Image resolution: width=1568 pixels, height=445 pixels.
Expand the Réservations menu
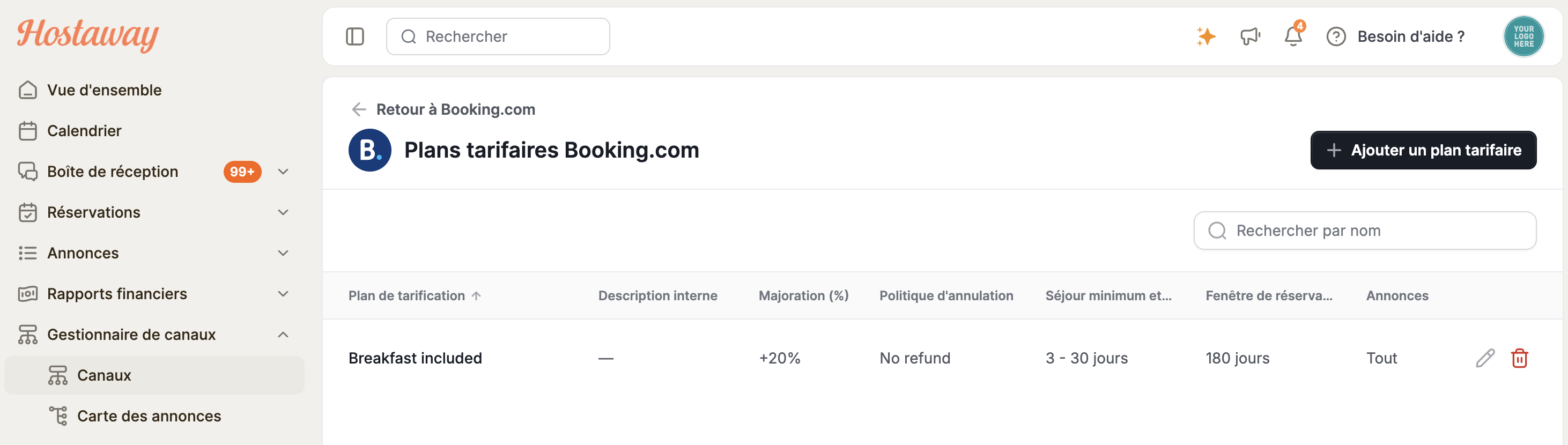tap(283, 212)
